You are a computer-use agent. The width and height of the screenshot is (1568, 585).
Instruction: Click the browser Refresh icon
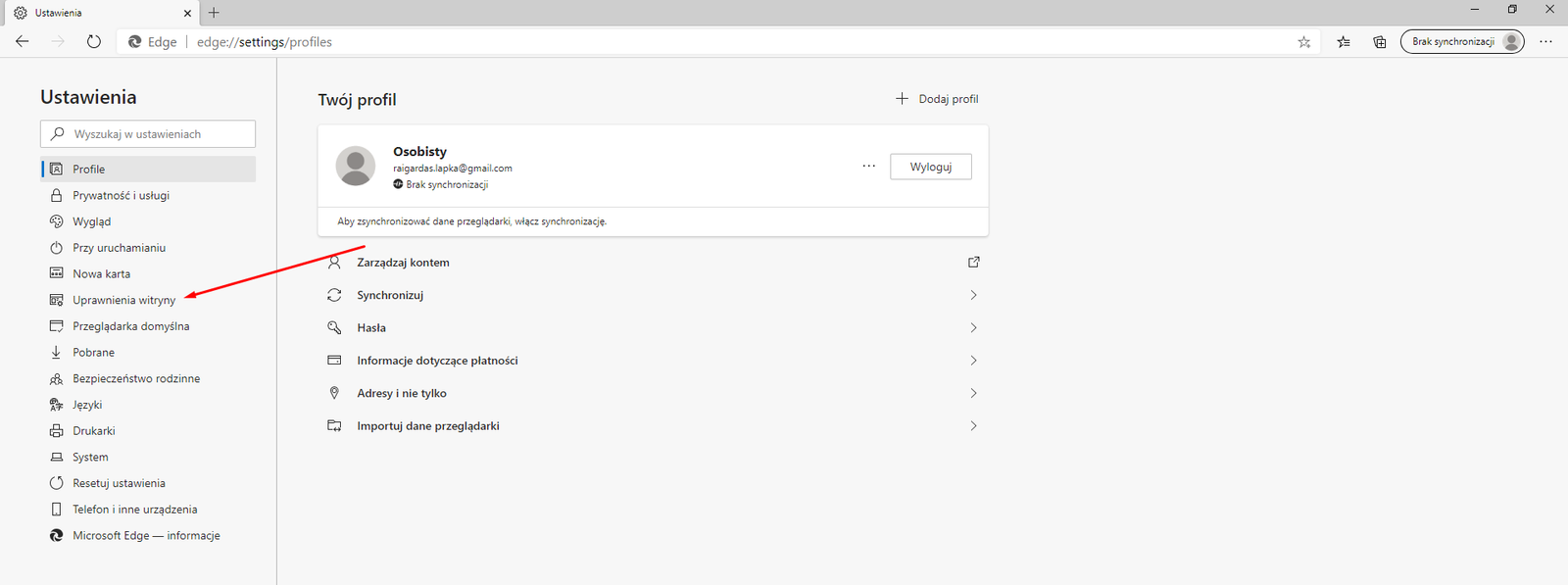click(93, 41)
